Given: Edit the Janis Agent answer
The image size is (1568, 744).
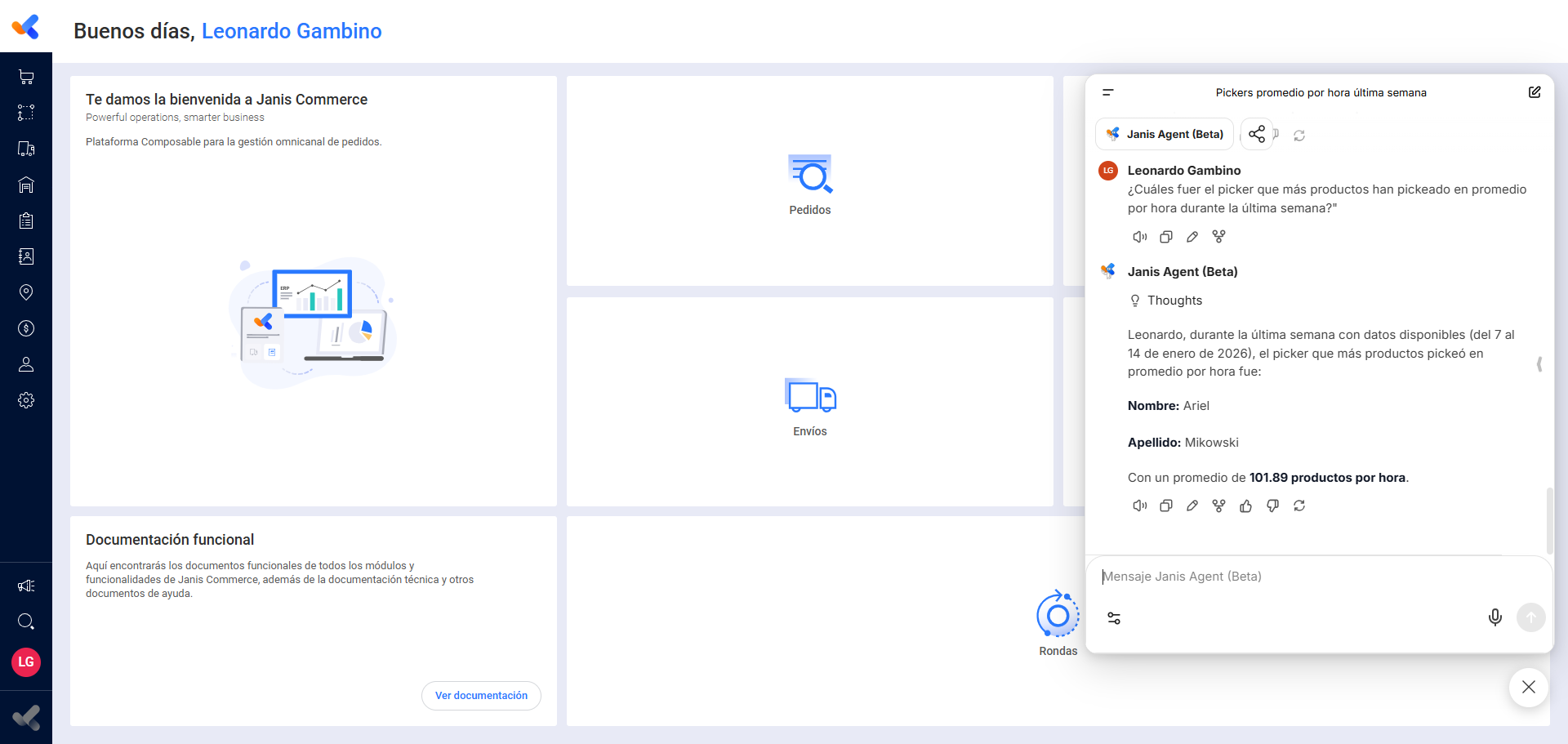Looking at the screenshot, I should (x=1192, y=506).
